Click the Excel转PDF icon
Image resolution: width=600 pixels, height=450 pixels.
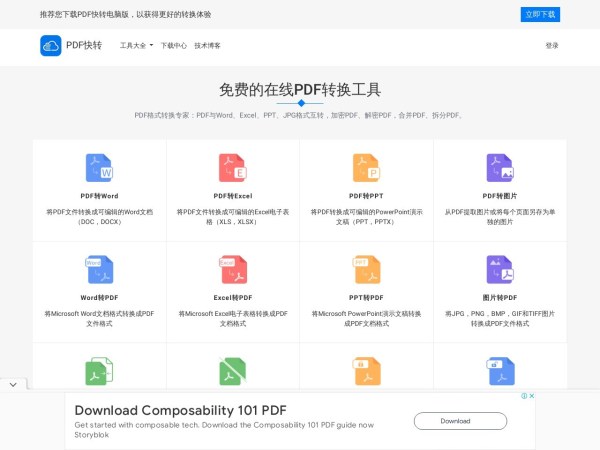click(x=232, y=269)
